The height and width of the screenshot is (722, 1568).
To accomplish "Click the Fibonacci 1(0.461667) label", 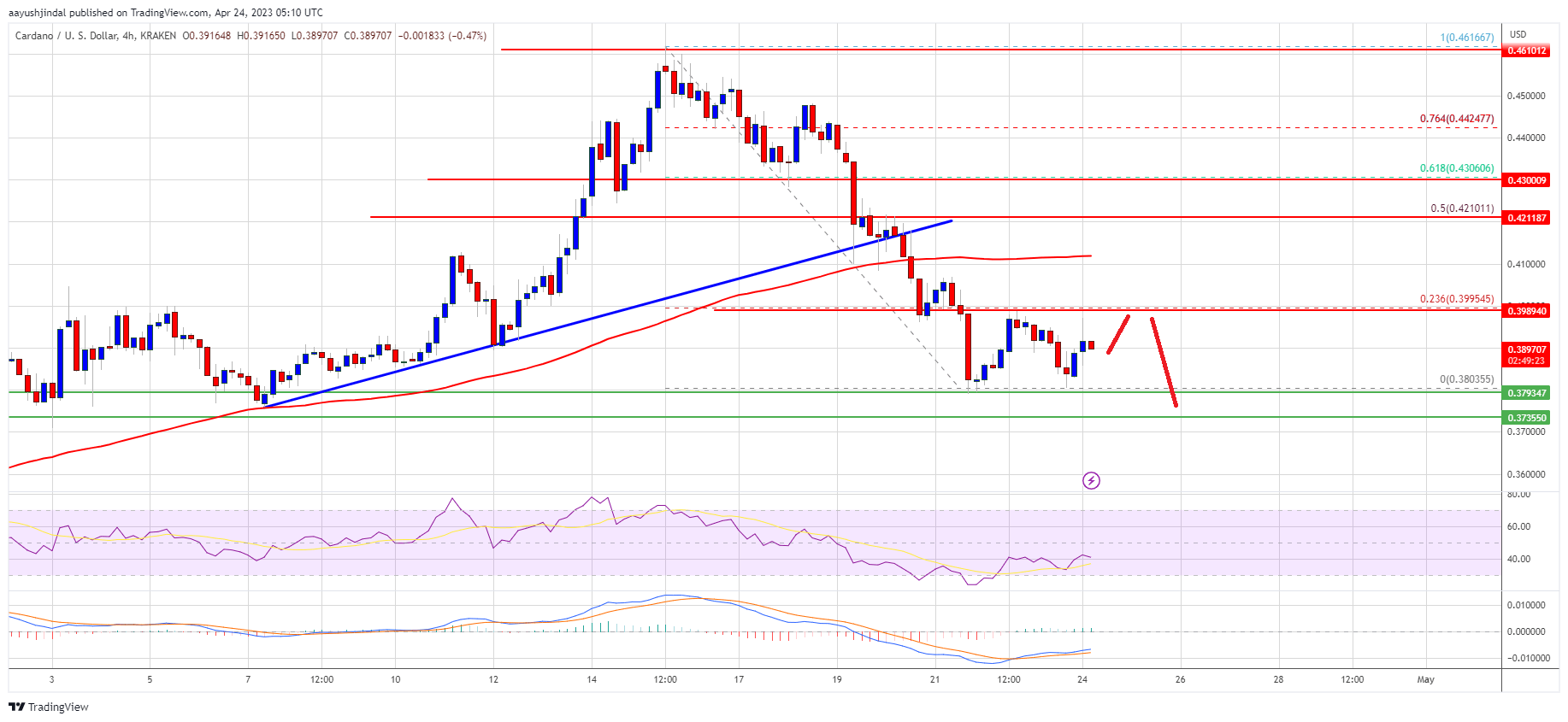I will pyautogui.click(x=1467, y=38).
